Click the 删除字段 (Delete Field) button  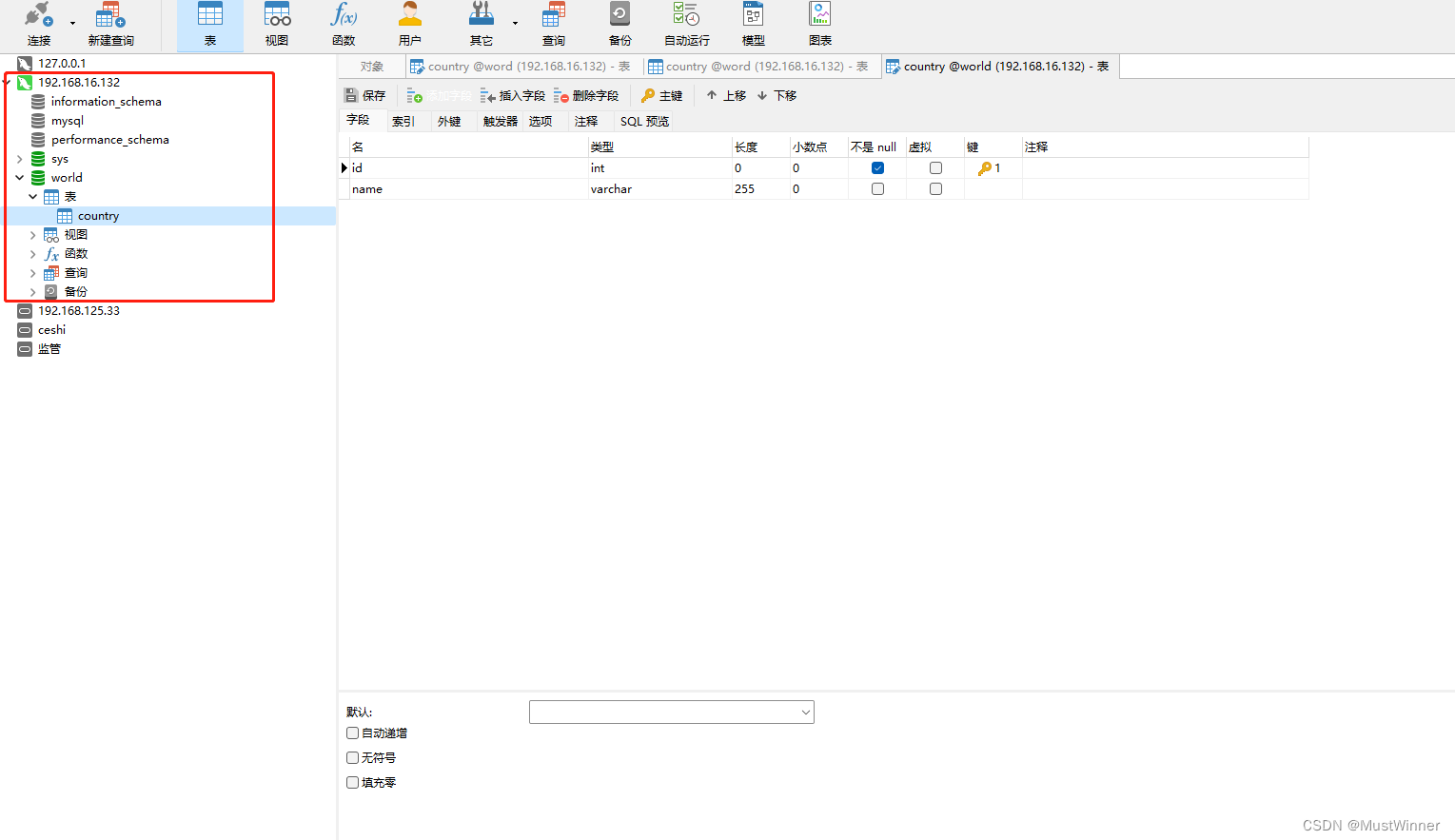587,94
